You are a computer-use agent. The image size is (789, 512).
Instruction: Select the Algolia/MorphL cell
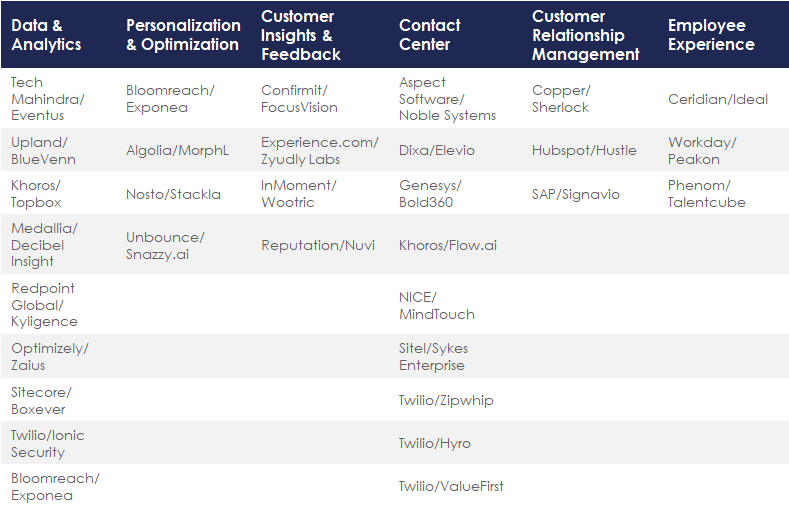(177, 150)
